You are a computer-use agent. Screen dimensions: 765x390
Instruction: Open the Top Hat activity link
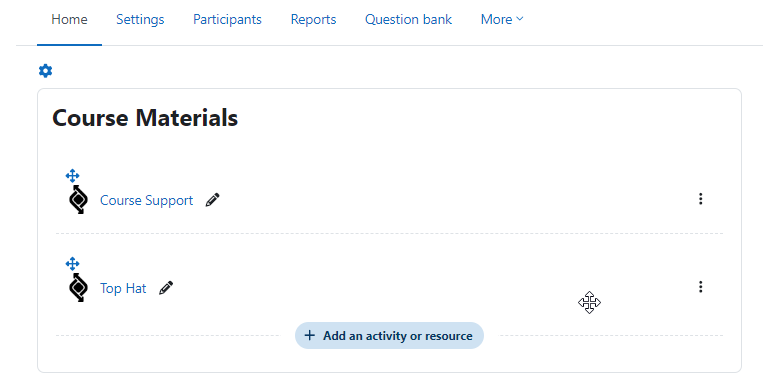click(123, 288)
